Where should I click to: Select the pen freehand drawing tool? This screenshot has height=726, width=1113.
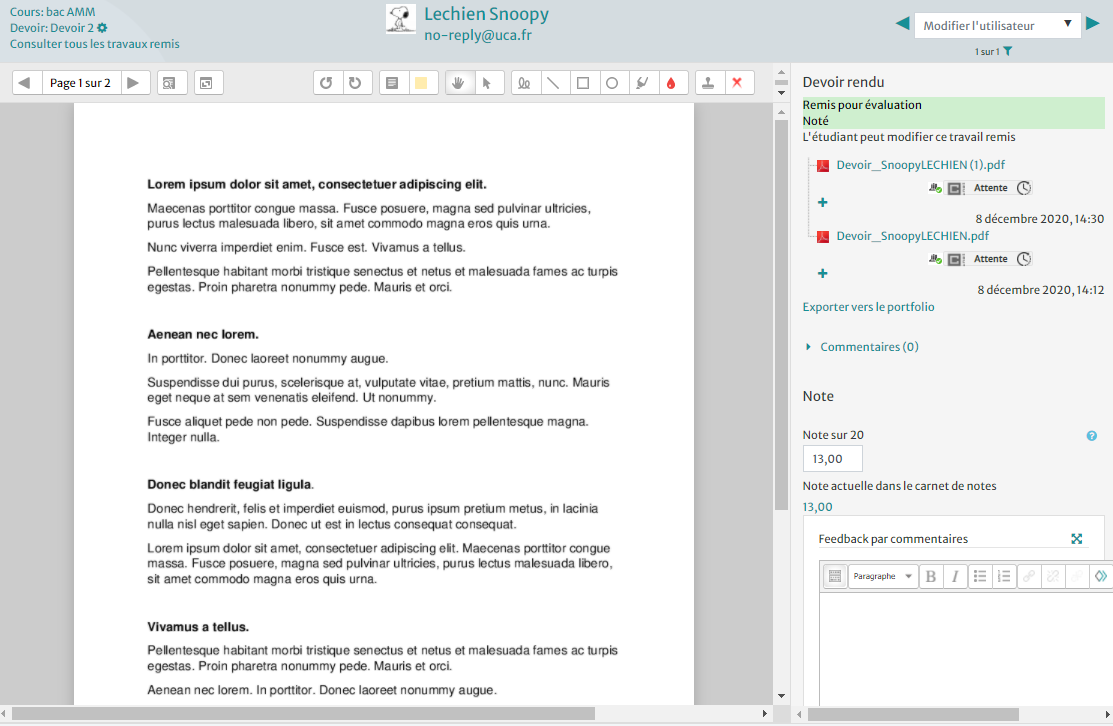[524, 83]
